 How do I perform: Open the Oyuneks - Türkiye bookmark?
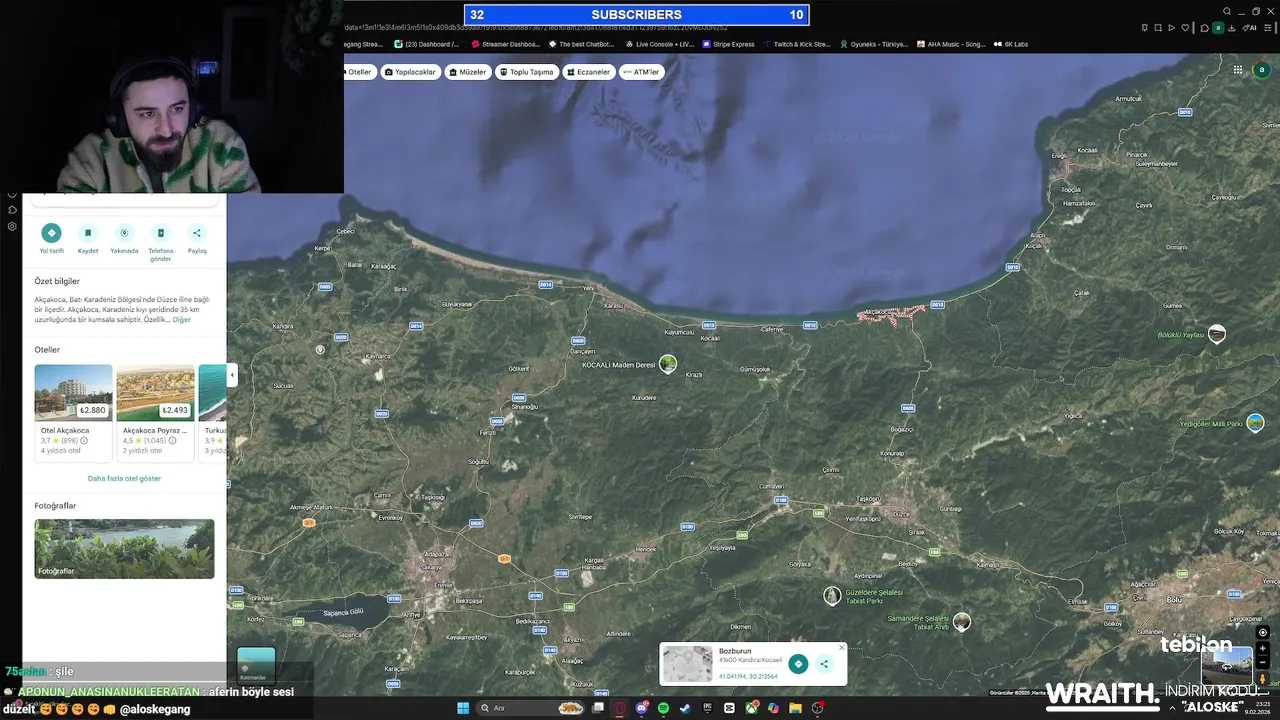coord(874,44)
